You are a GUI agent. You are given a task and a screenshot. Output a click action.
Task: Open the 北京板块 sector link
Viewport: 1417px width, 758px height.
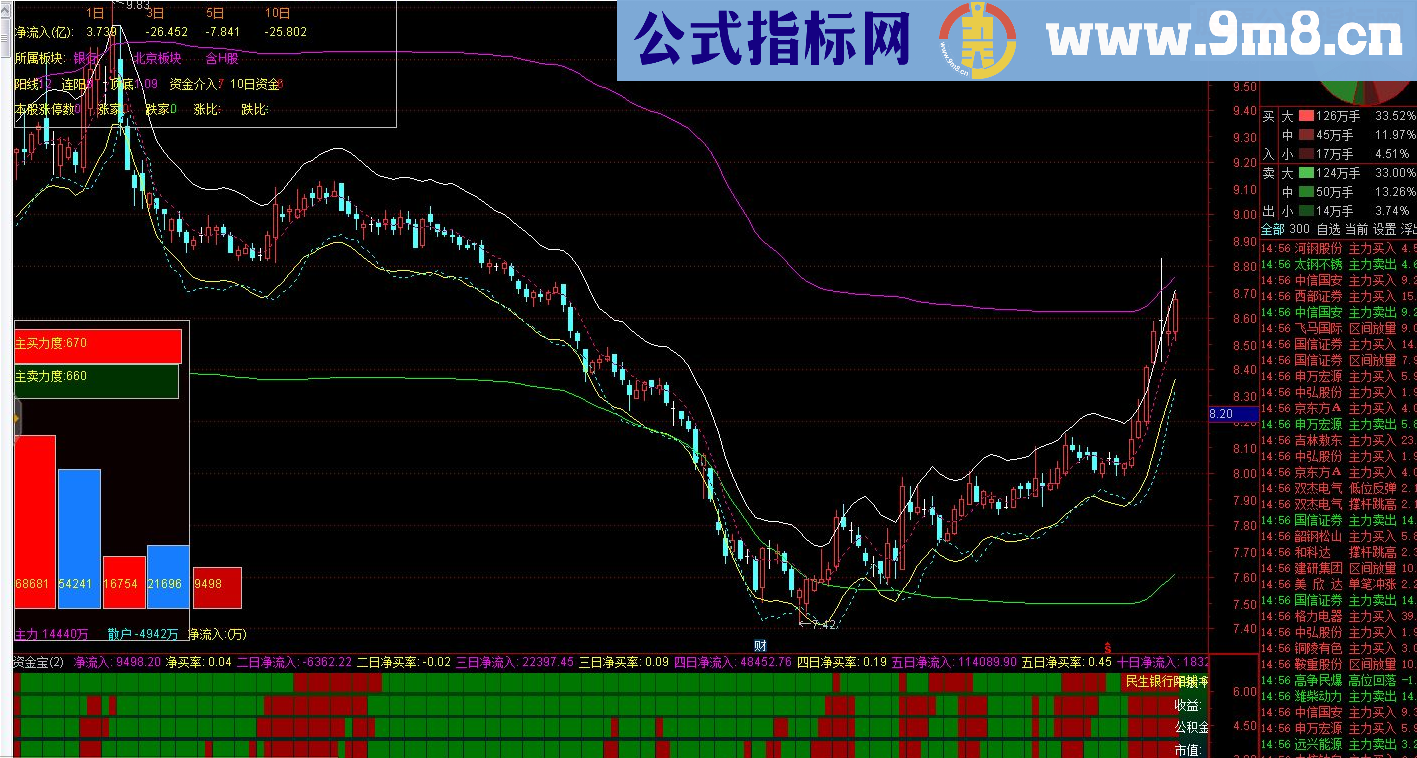[x=156, y=57]
